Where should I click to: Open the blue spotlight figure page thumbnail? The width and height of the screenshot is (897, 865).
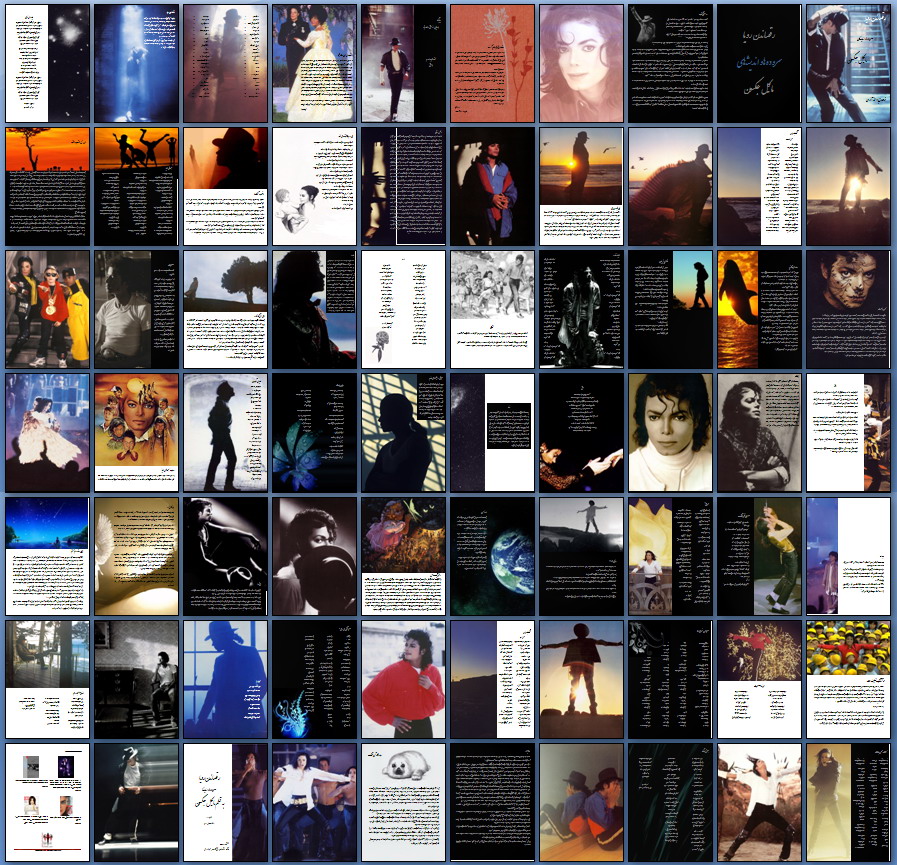coord(135,63)
